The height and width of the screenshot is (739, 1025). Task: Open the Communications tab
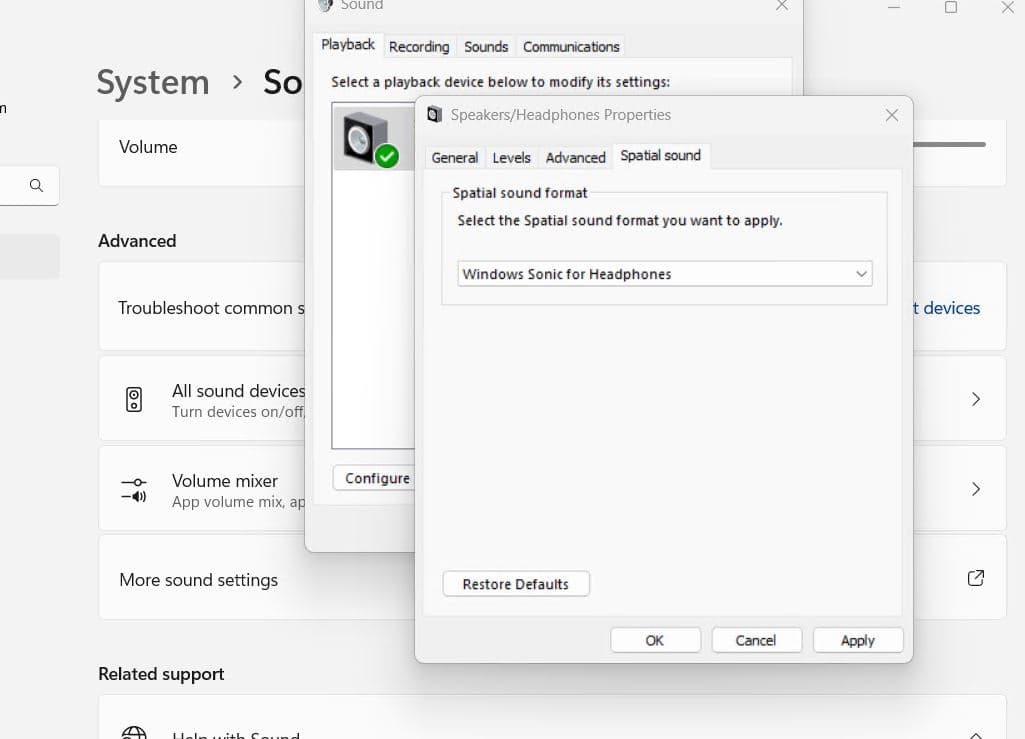pyautogui.click(x=571, y=47)
